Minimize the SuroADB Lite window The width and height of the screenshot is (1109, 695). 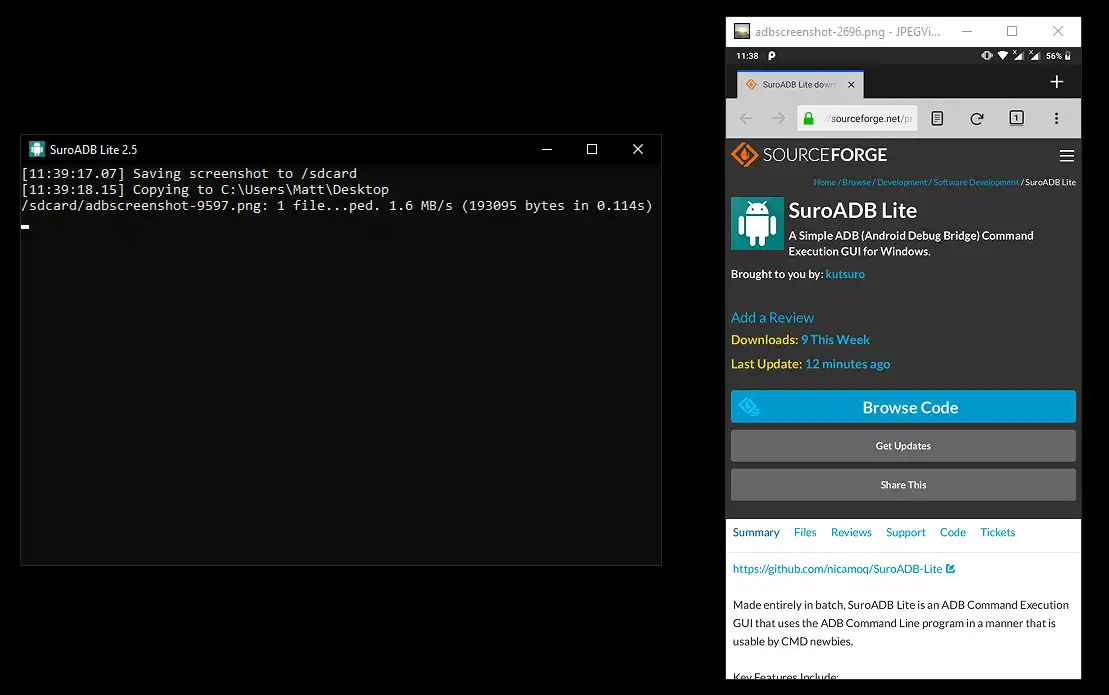(x=547, y=149)
